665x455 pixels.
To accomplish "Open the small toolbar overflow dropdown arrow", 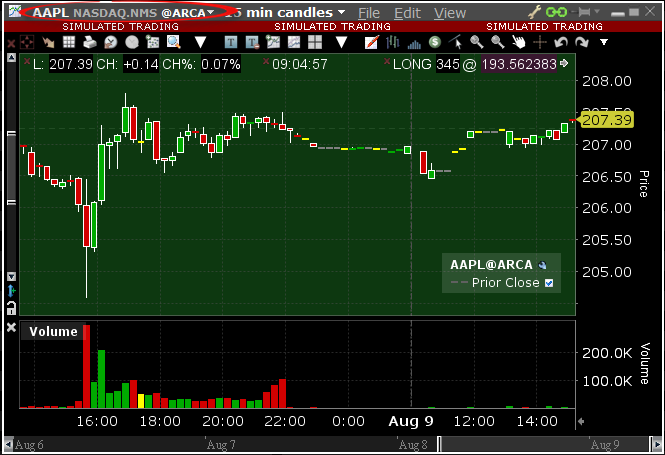I will point(604,42).
